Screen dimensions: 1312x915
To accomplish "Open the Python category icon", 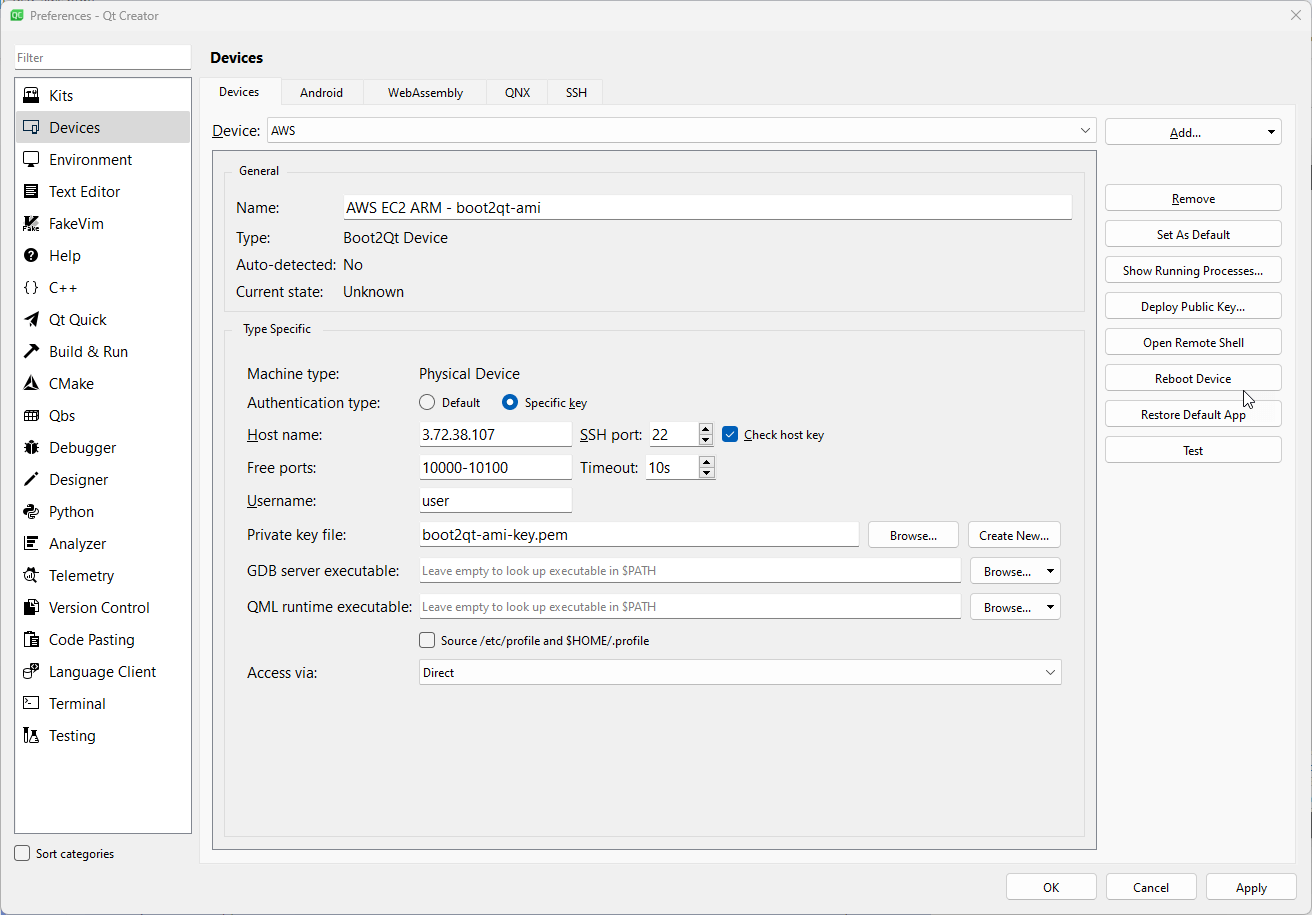I will coord(31,512).
